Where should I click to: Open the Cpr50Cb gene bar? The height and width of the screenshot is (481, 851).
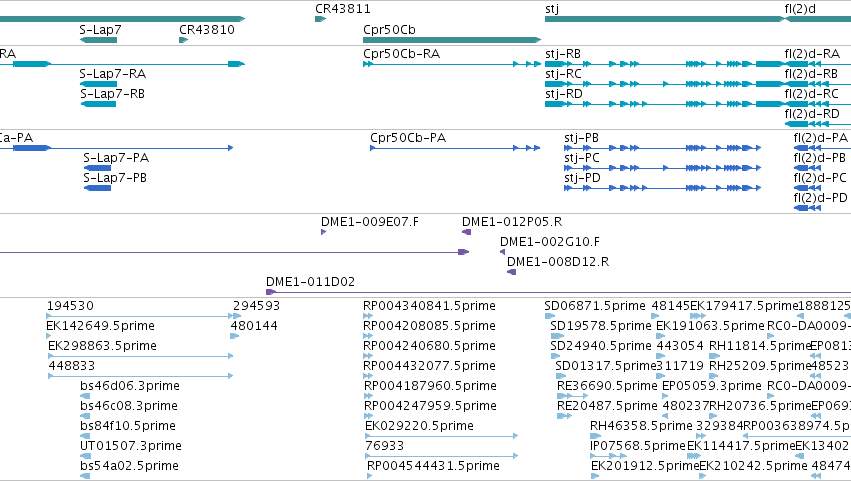(x=452, y=40)
